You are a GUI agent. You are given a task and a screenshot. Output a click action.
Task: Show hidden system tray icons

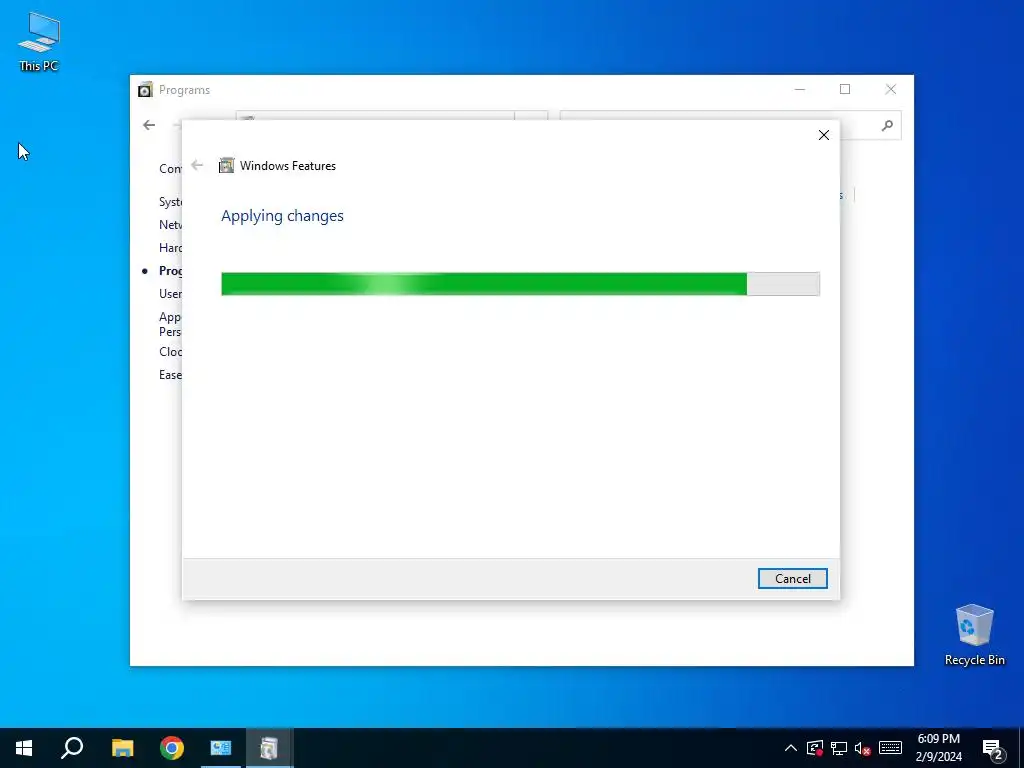click(790, 748)
